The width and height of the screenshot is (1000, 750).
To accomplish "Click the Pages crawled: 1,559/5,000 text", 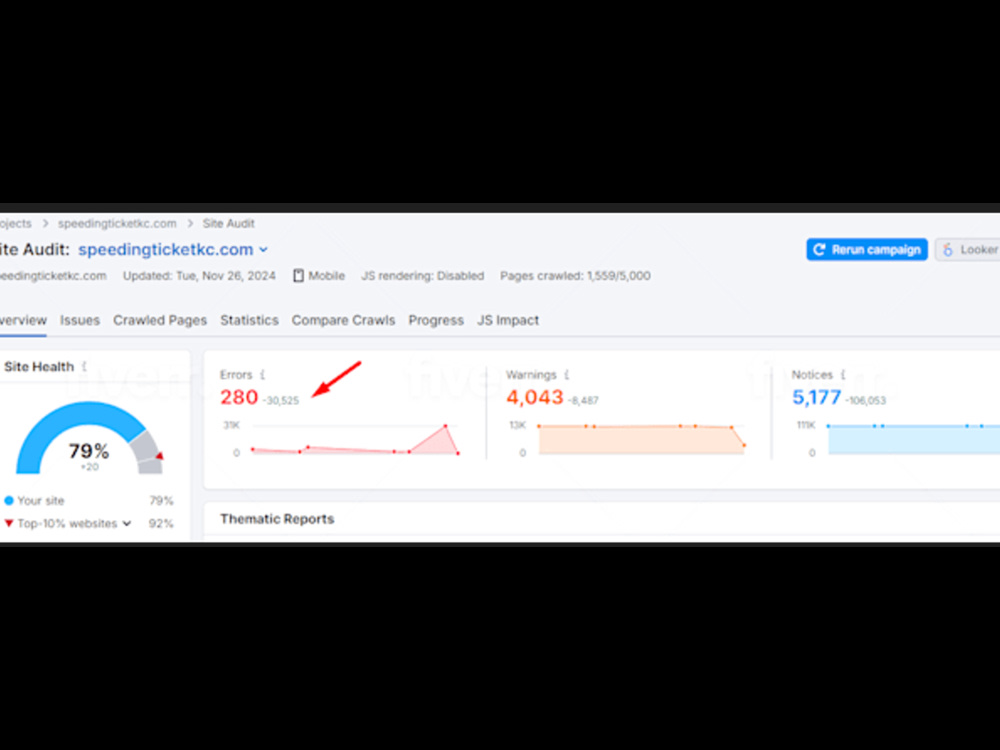I will tap(575, 276).
